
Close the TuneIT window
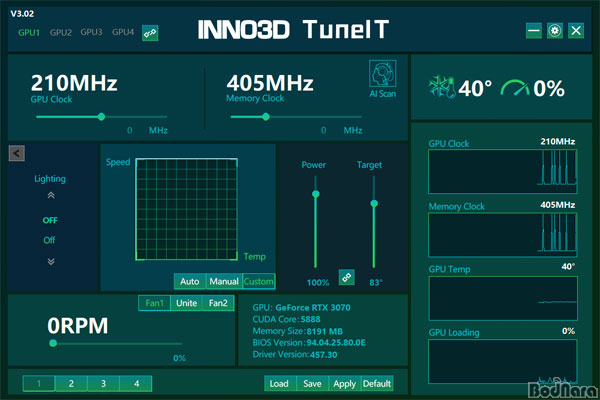point(576,31)
